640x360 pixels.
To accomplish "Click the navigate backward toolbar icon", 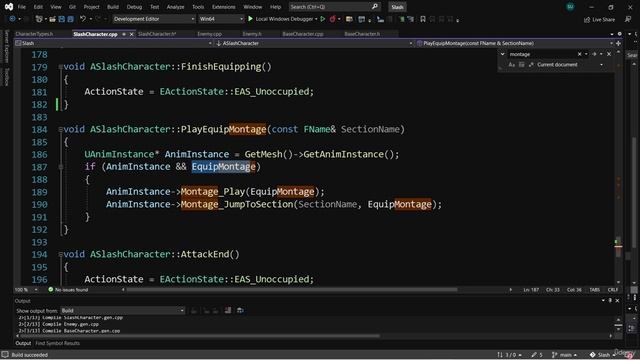I will (12, 19).
